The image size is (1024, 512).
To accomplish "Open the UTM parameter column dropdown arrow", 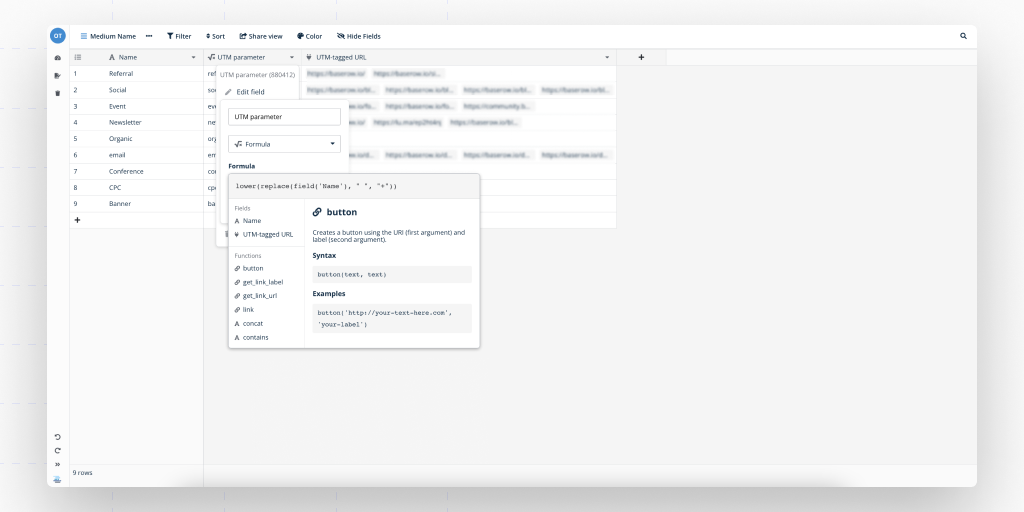I will (292, 57).
